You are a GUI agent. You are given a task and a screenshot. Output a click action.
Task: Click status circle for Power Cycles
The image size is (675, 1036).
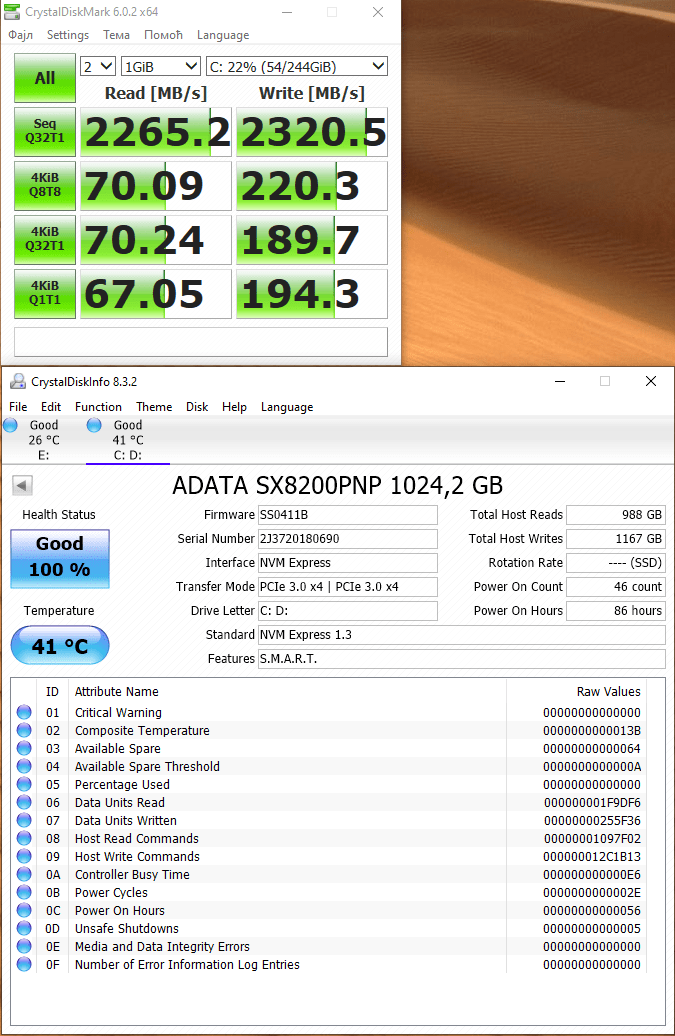point(24,892)
